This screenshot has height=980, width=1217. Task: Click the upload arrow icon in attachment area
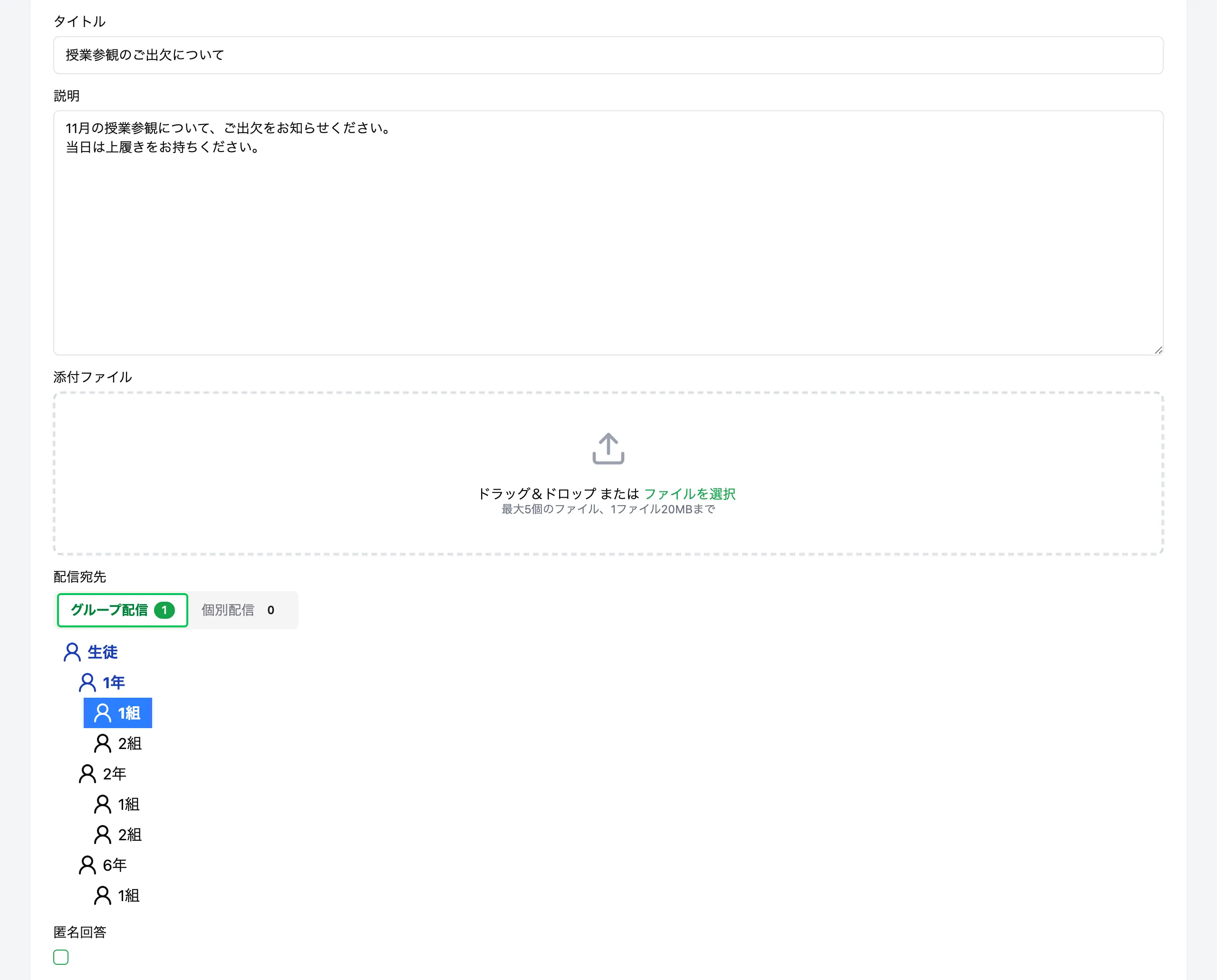coord(608,448)
